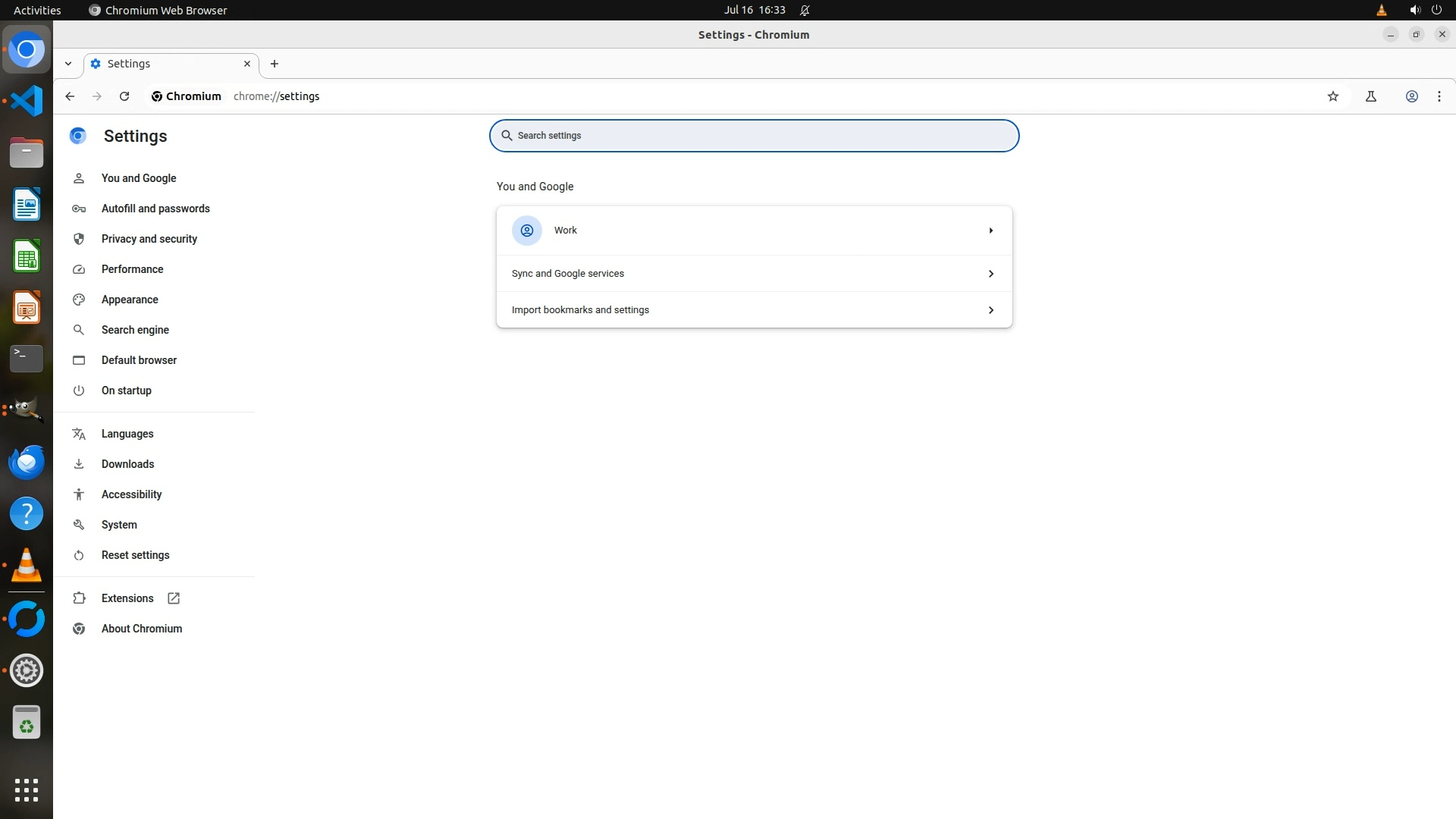Go to About Chromium page

pos(142,629)
